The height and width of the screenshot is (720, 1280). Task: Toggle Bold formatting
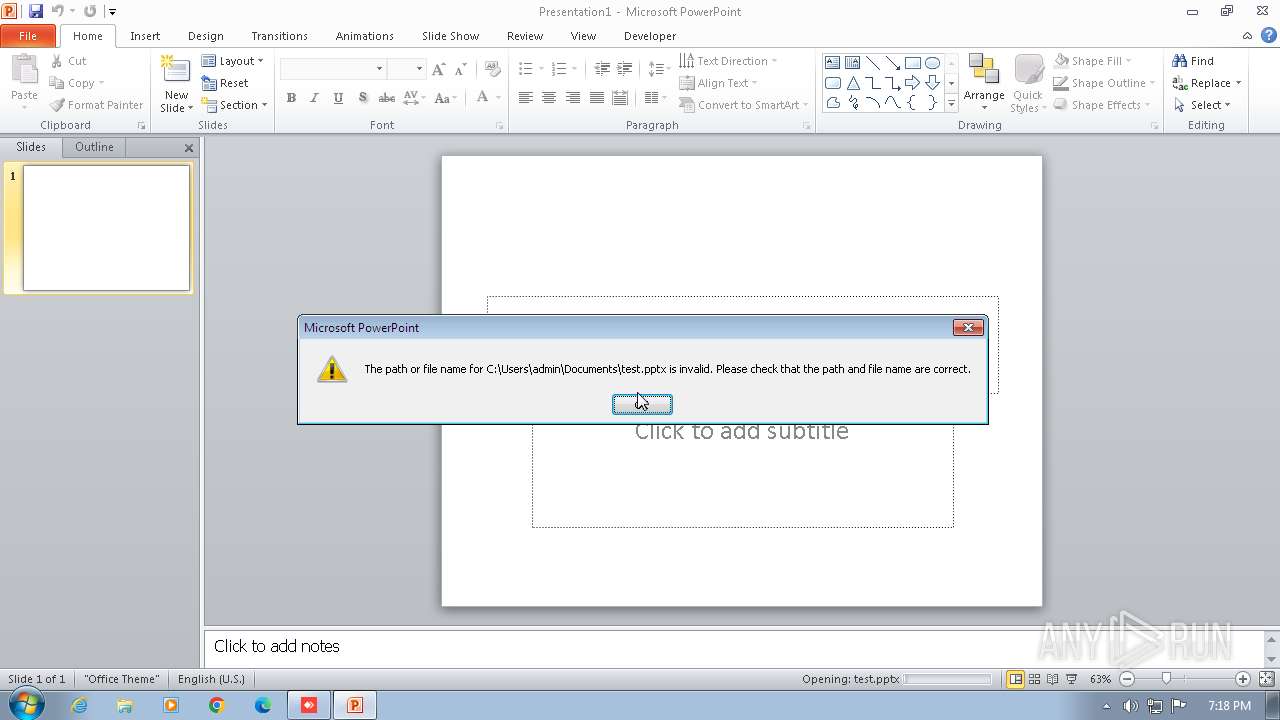pyautogui.click(x=291, y=98)
